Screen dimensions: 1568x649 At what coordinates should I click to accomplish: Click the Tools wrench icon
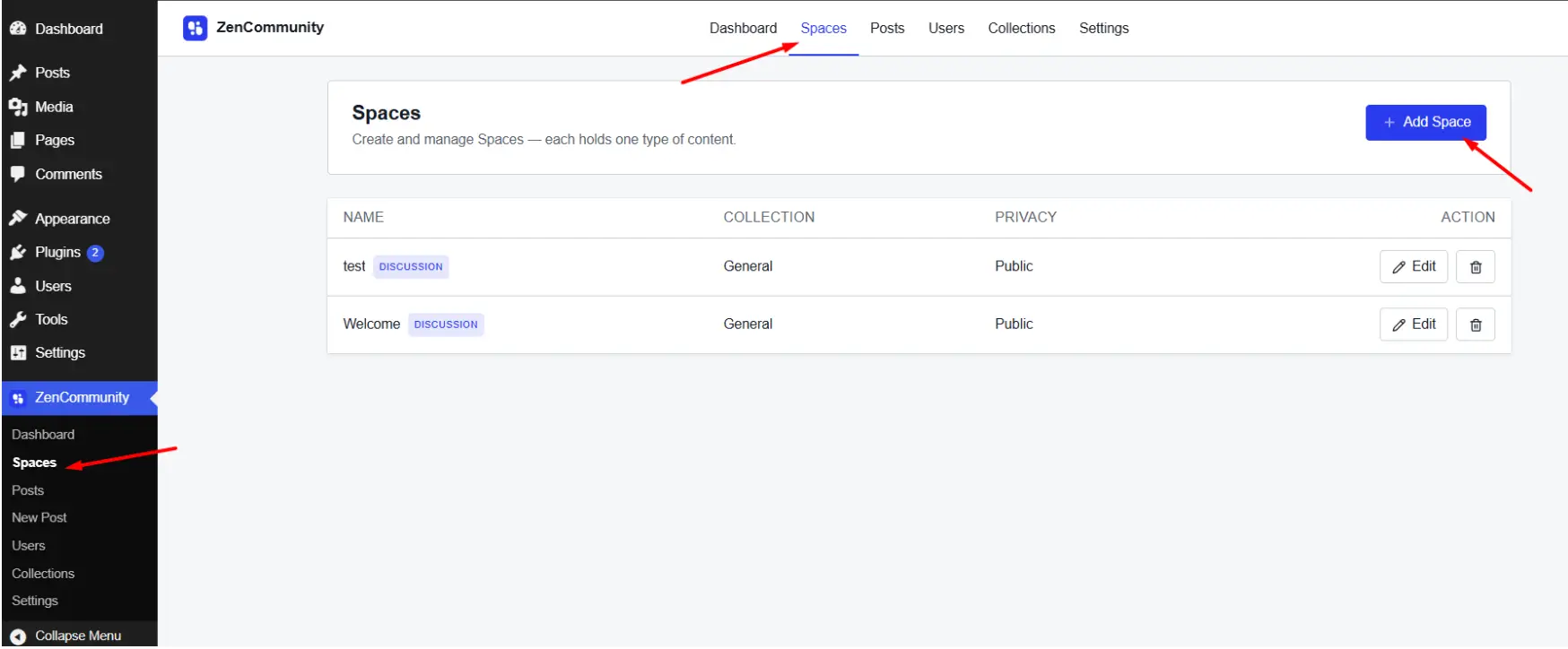18,319
